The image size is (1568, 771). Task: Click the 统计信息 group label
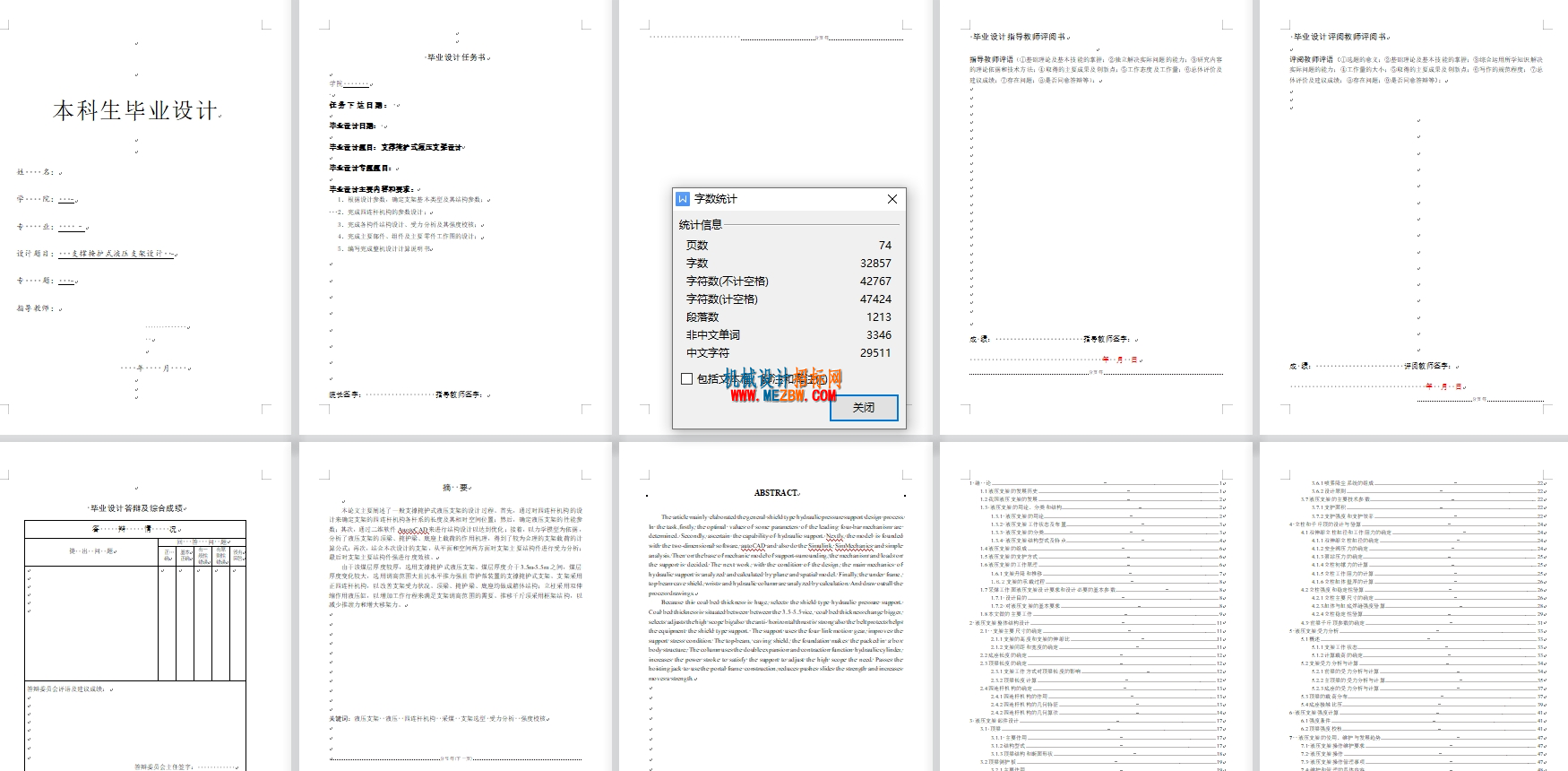click(x=701, y=225)
